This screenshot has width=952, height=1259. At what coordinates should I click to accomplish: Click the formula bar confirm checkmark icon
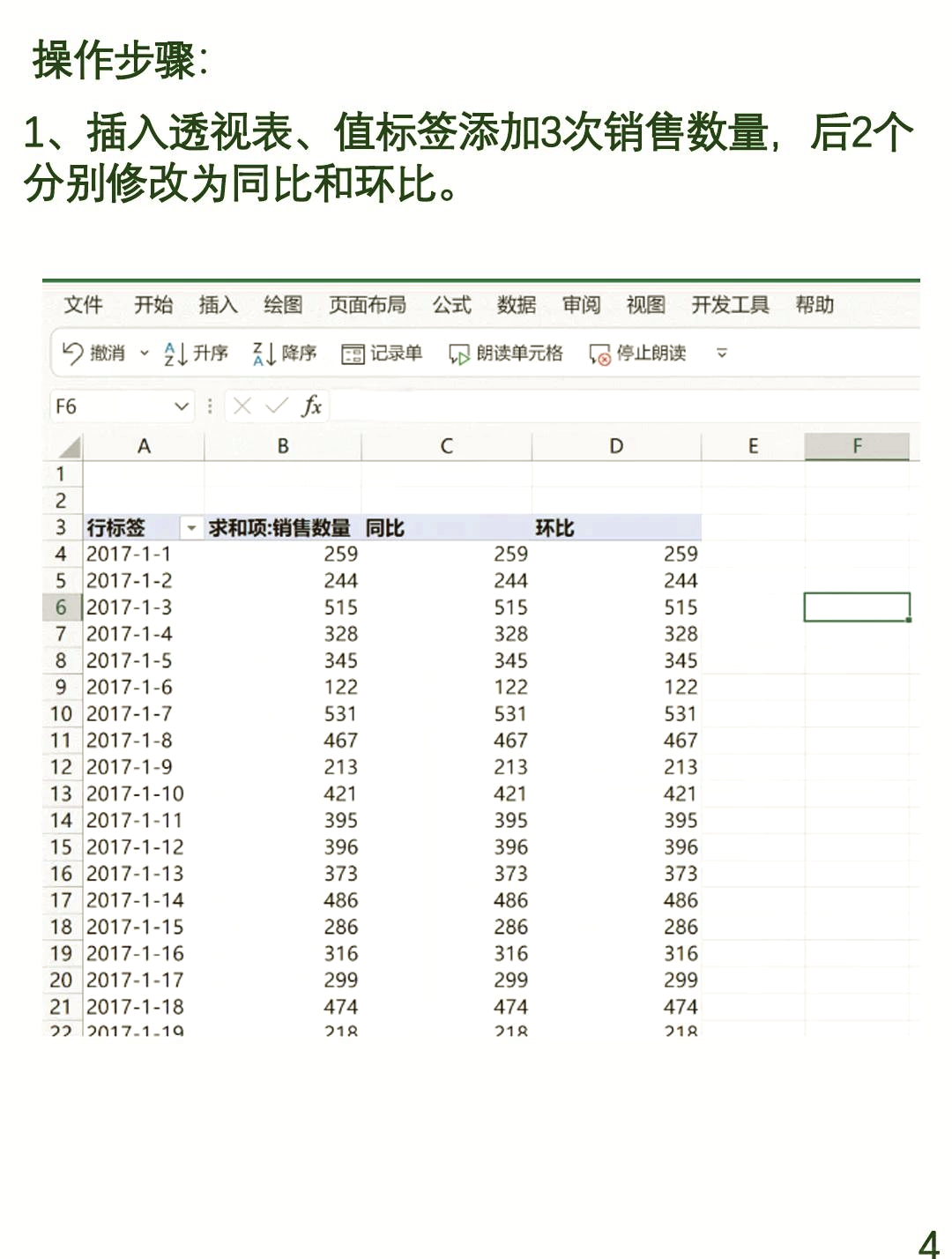tap(277, 406)
